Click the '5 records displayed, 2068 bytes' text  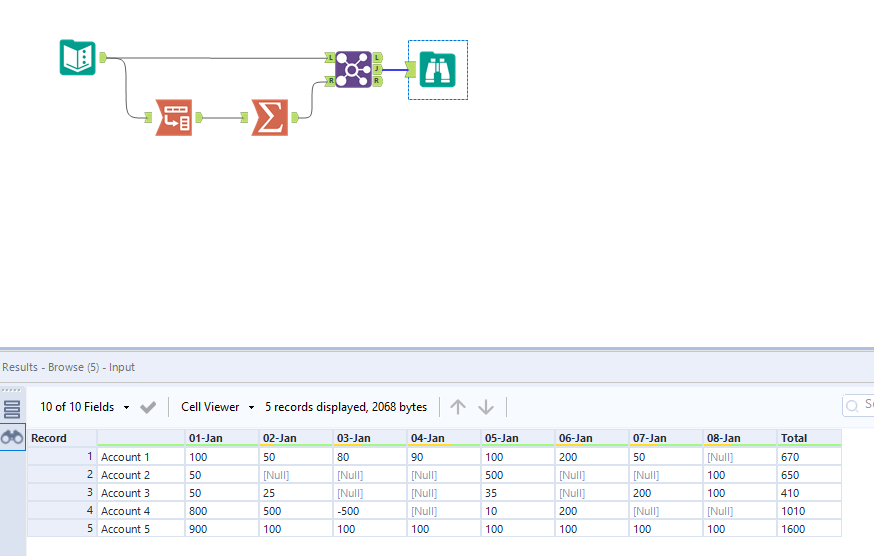tap(346, 407)
